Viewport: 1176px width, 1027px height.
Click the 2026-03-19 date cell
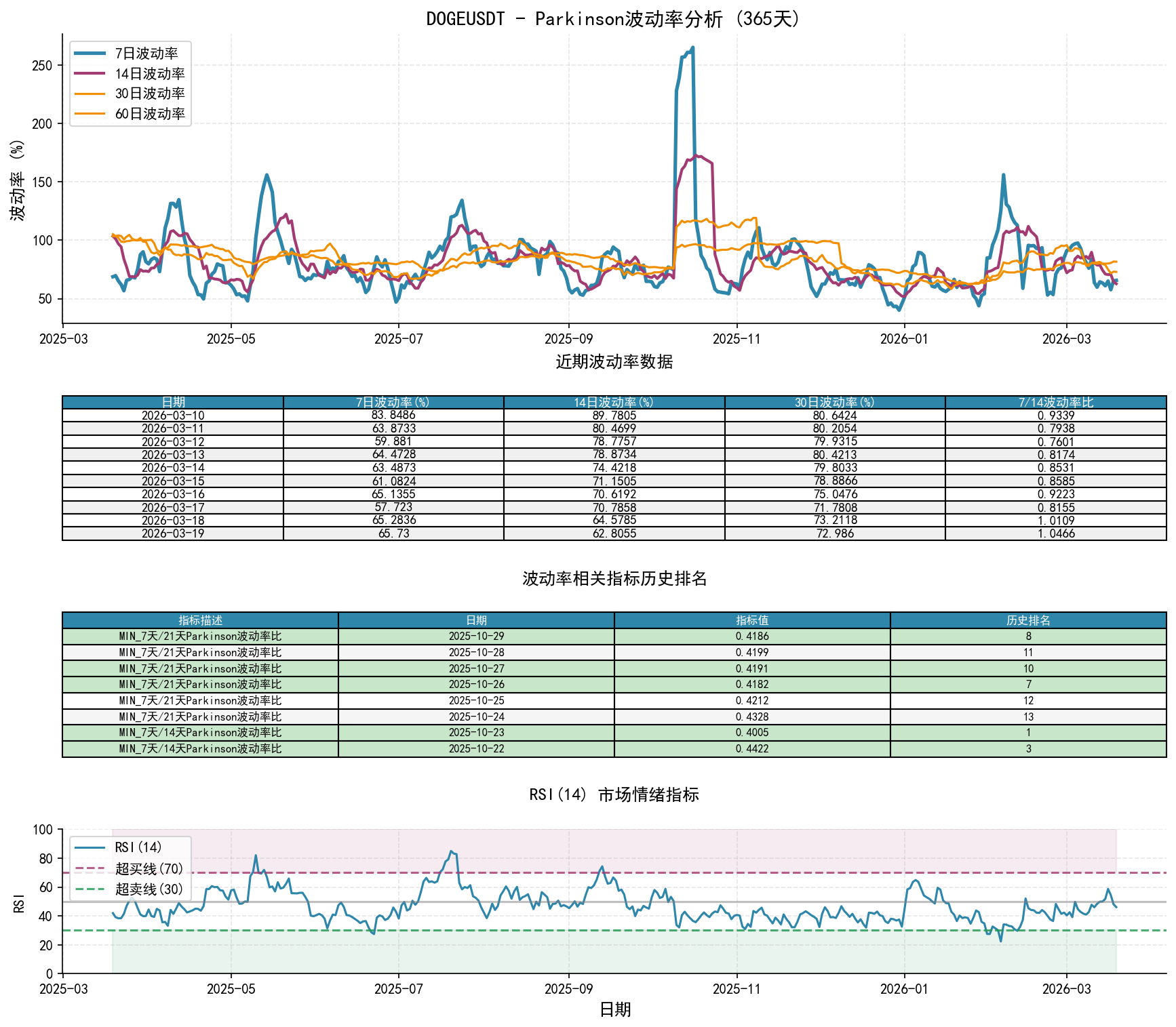coord(173,533)
